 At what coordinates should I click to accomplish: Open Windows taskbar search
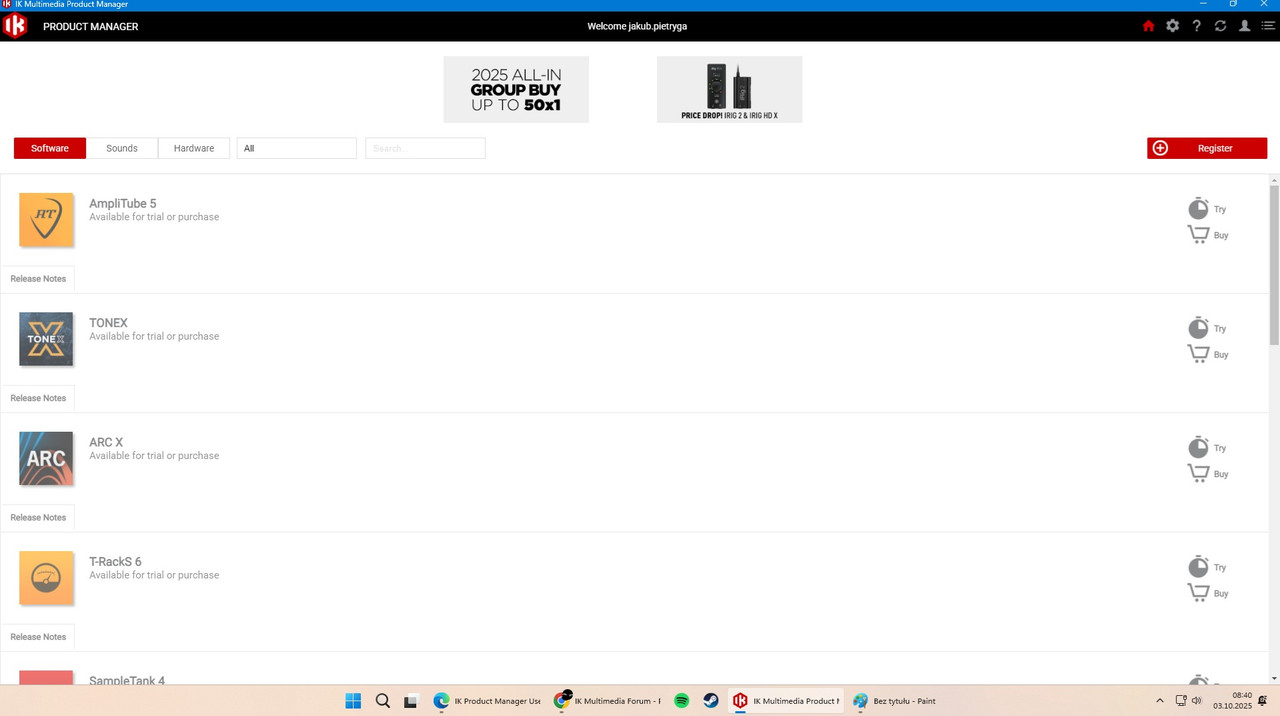pos(382,701)
